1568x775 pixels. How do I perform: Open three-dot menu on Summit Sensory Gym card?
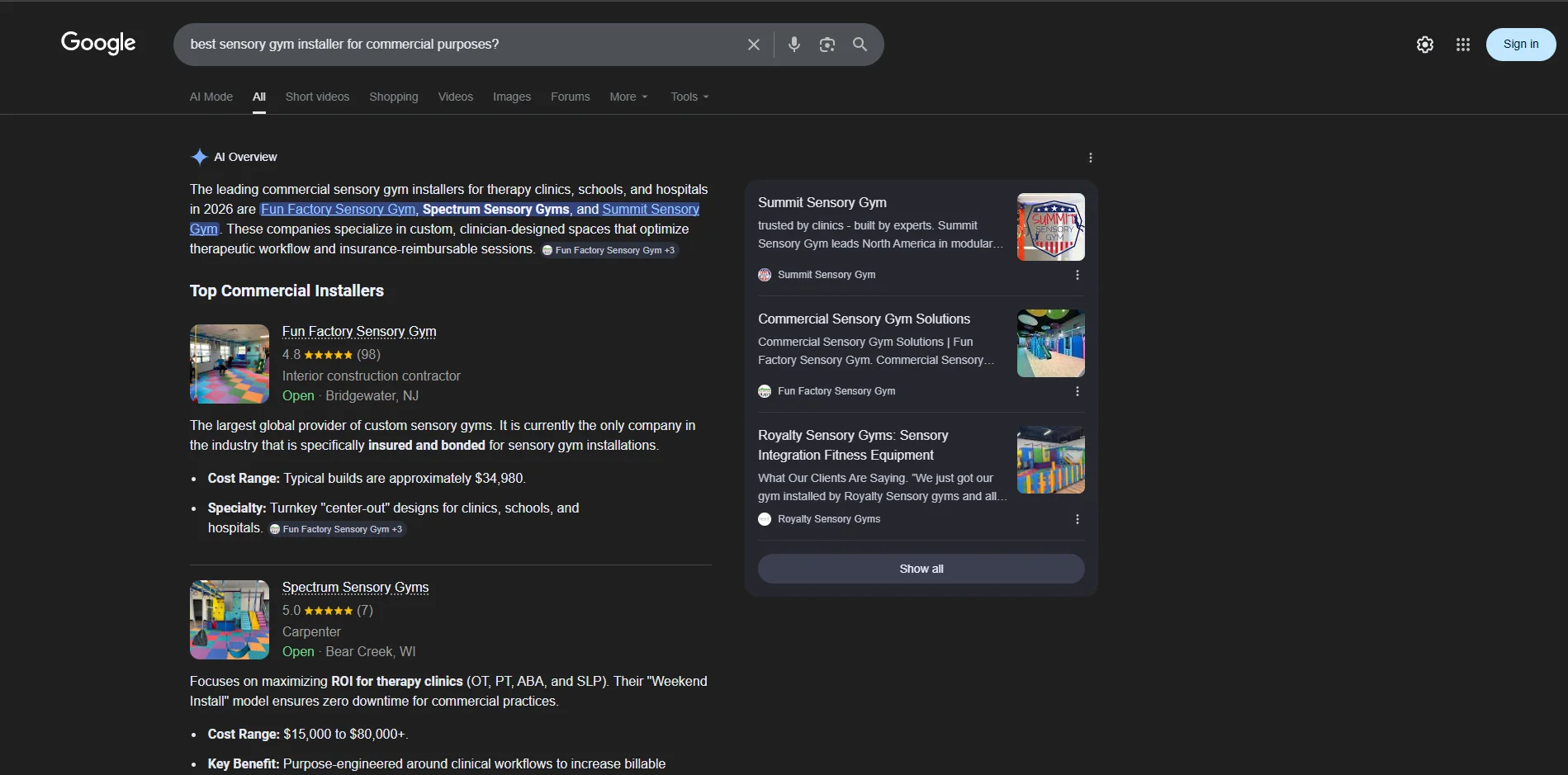(x=1077, y=275)
